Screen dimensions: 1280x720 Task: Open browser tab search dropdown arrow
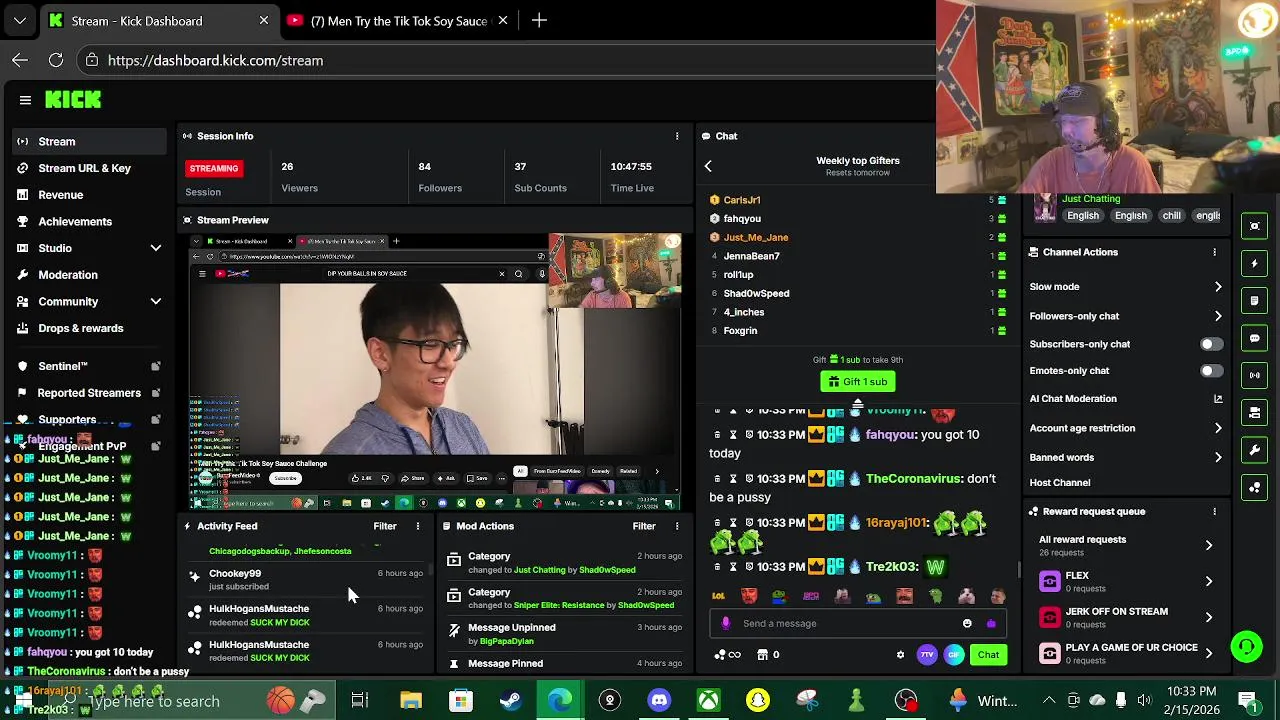coord(20,20)
